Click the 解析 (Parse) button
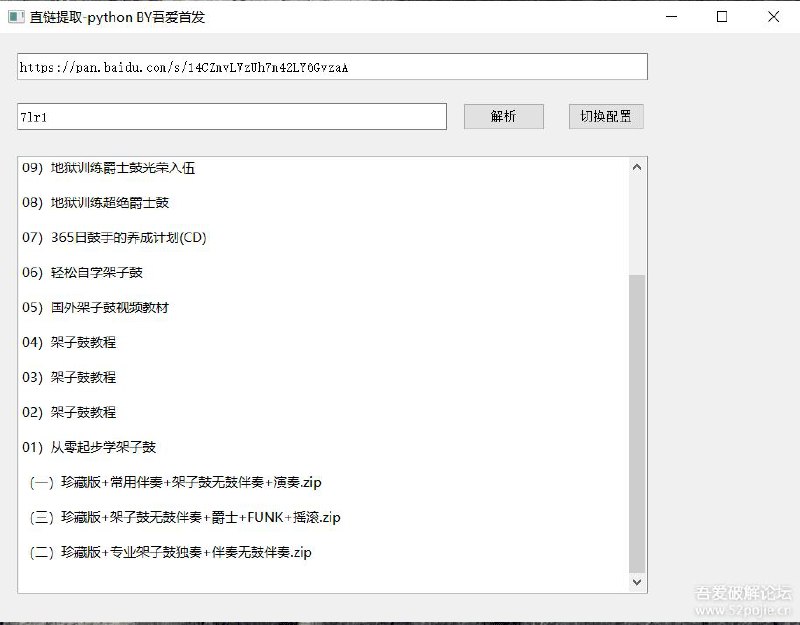This screenshot has height=625, width=800. point(503,116)
